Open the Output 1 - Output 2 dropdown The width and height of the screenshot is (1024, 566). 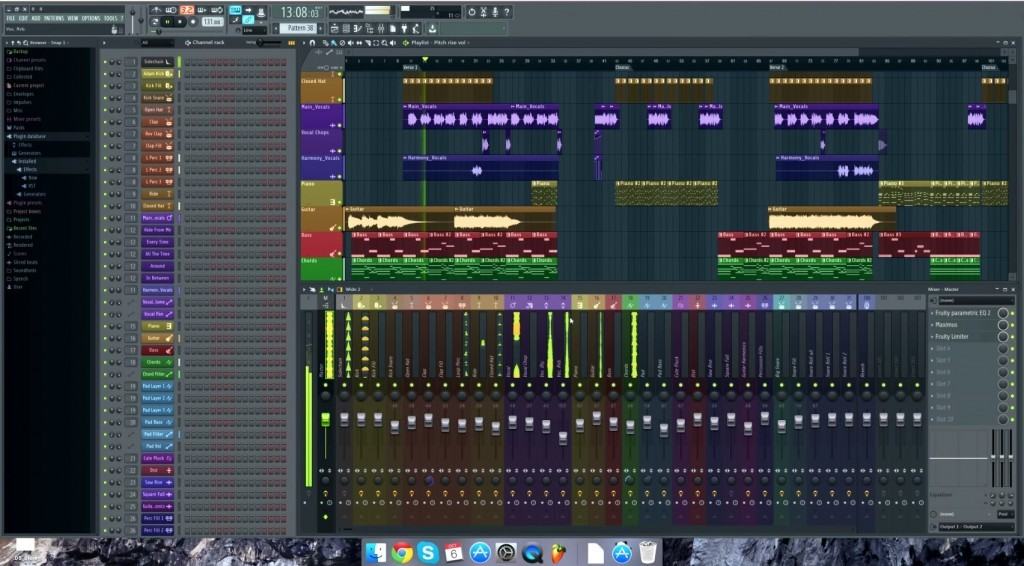click(976, 526)
